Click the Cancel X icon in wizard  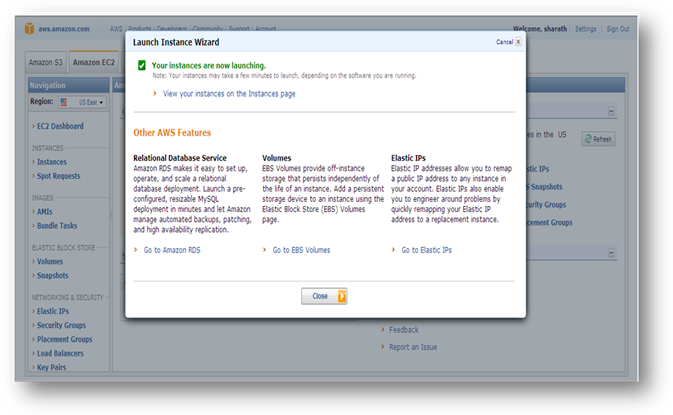coord(517,42)
